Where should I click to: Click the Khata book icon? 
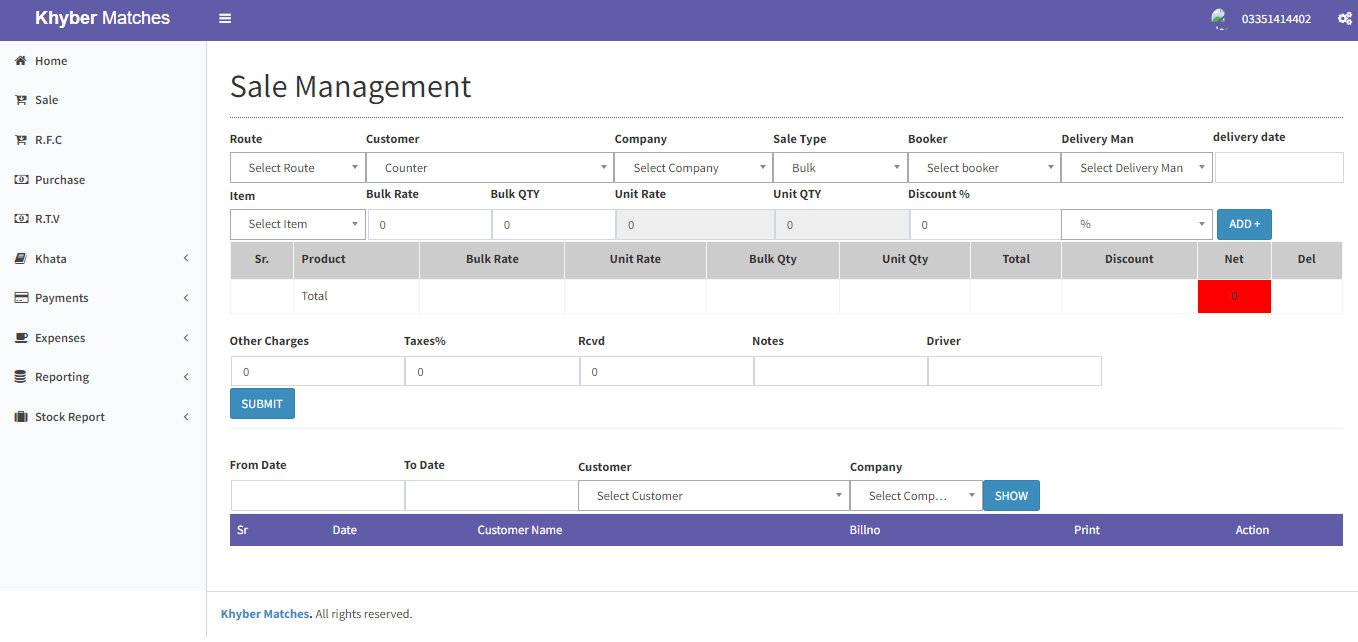20,259
